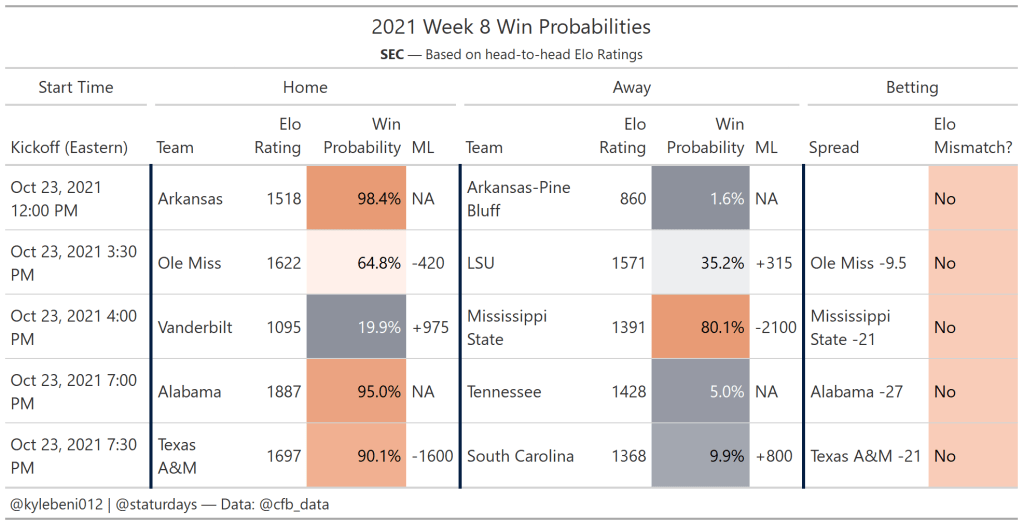Select the -2100 moneyline value
The width and height of the screenshot is (1023, 525).
click(774, 327)
